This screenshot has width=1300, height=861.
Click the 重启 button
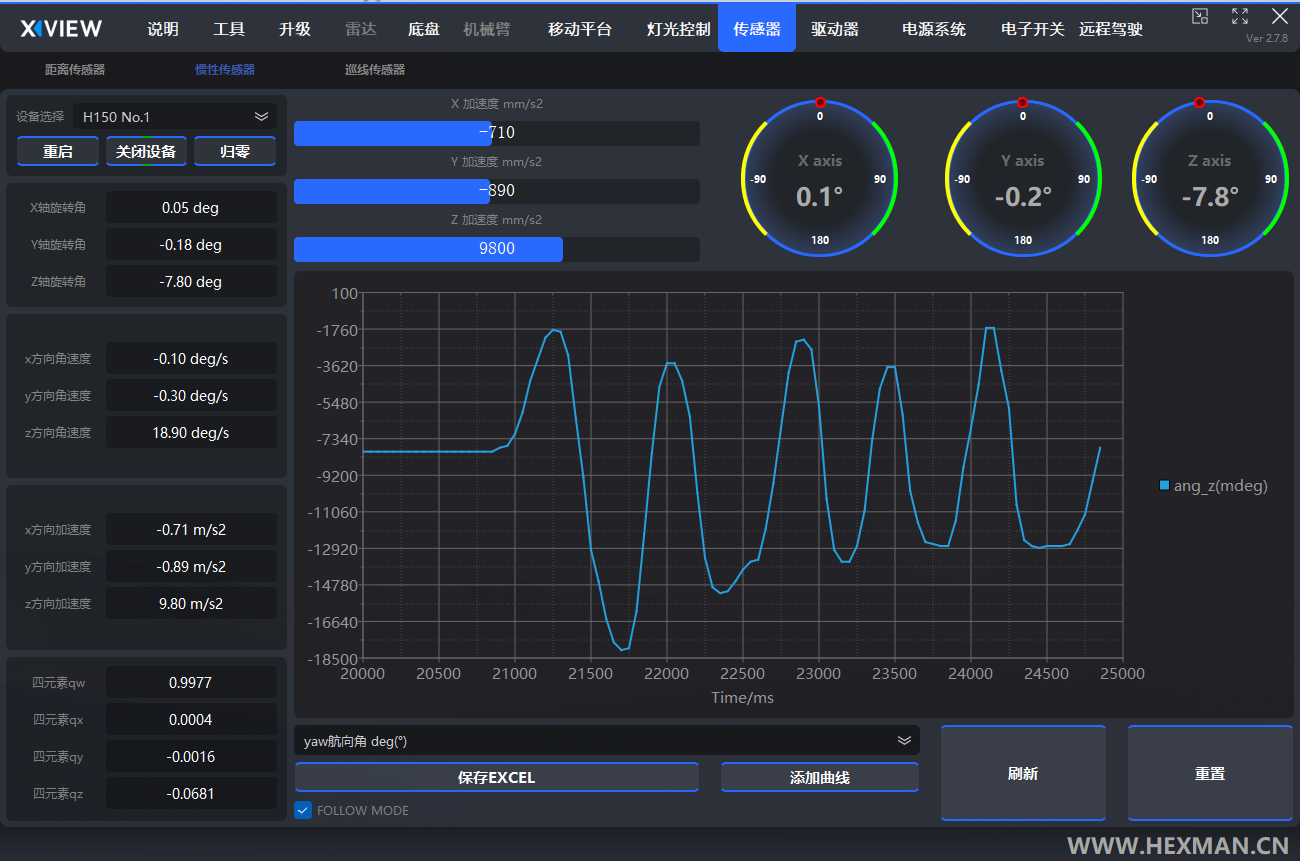58,151
